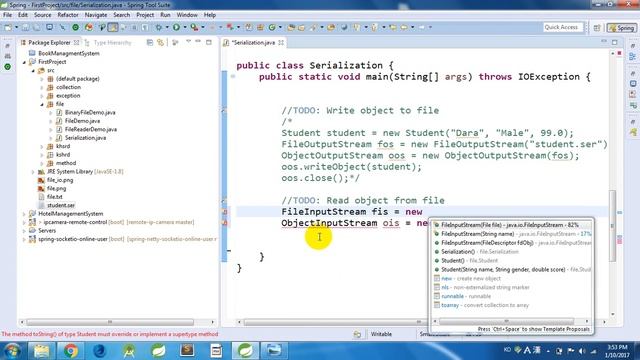Open the Windows Explorer taskbar icon
This screenshot has width=640, height=360.
tap(41, 351)
